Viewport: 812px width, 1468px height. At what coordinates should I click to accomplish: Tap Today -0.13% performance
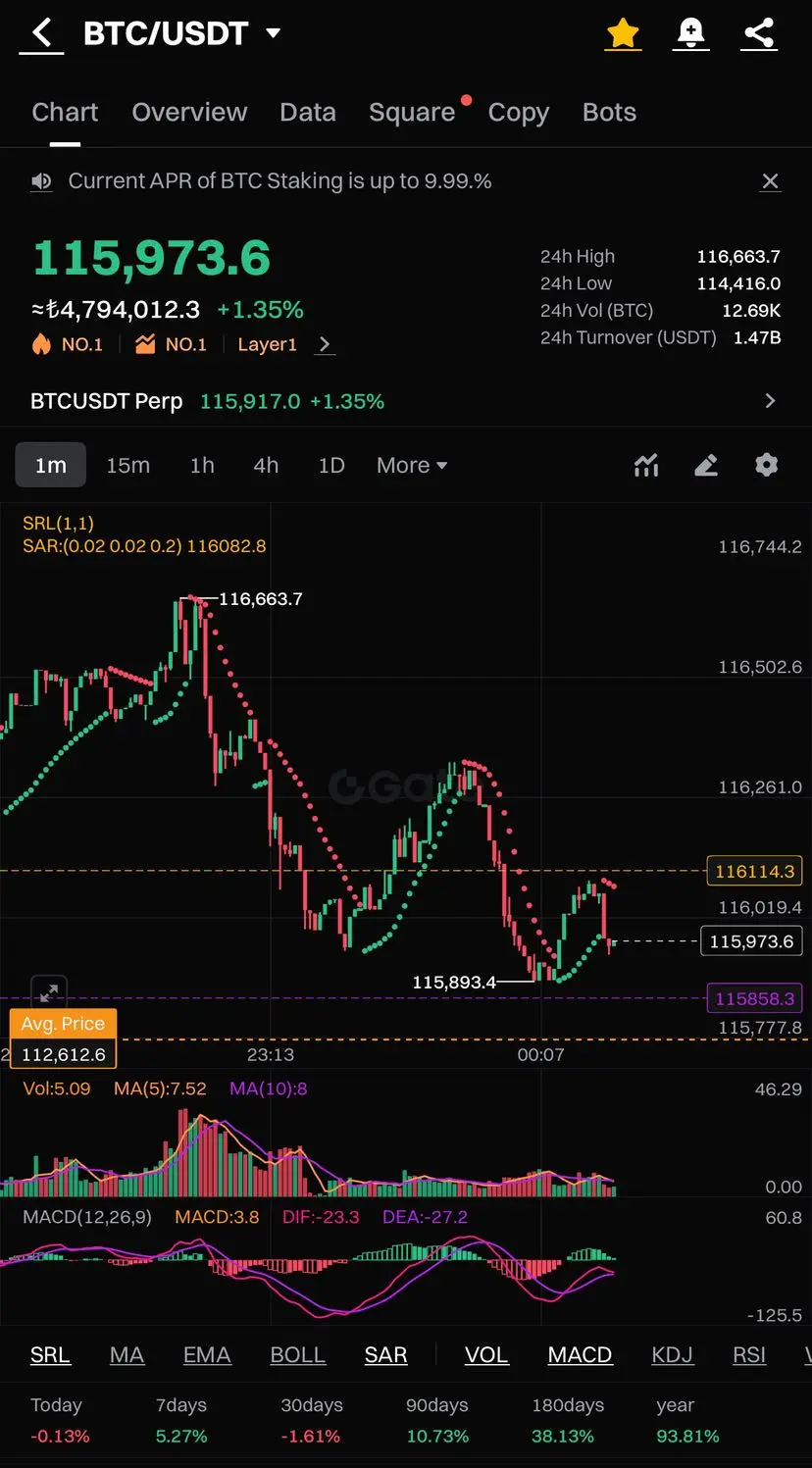60,1421
